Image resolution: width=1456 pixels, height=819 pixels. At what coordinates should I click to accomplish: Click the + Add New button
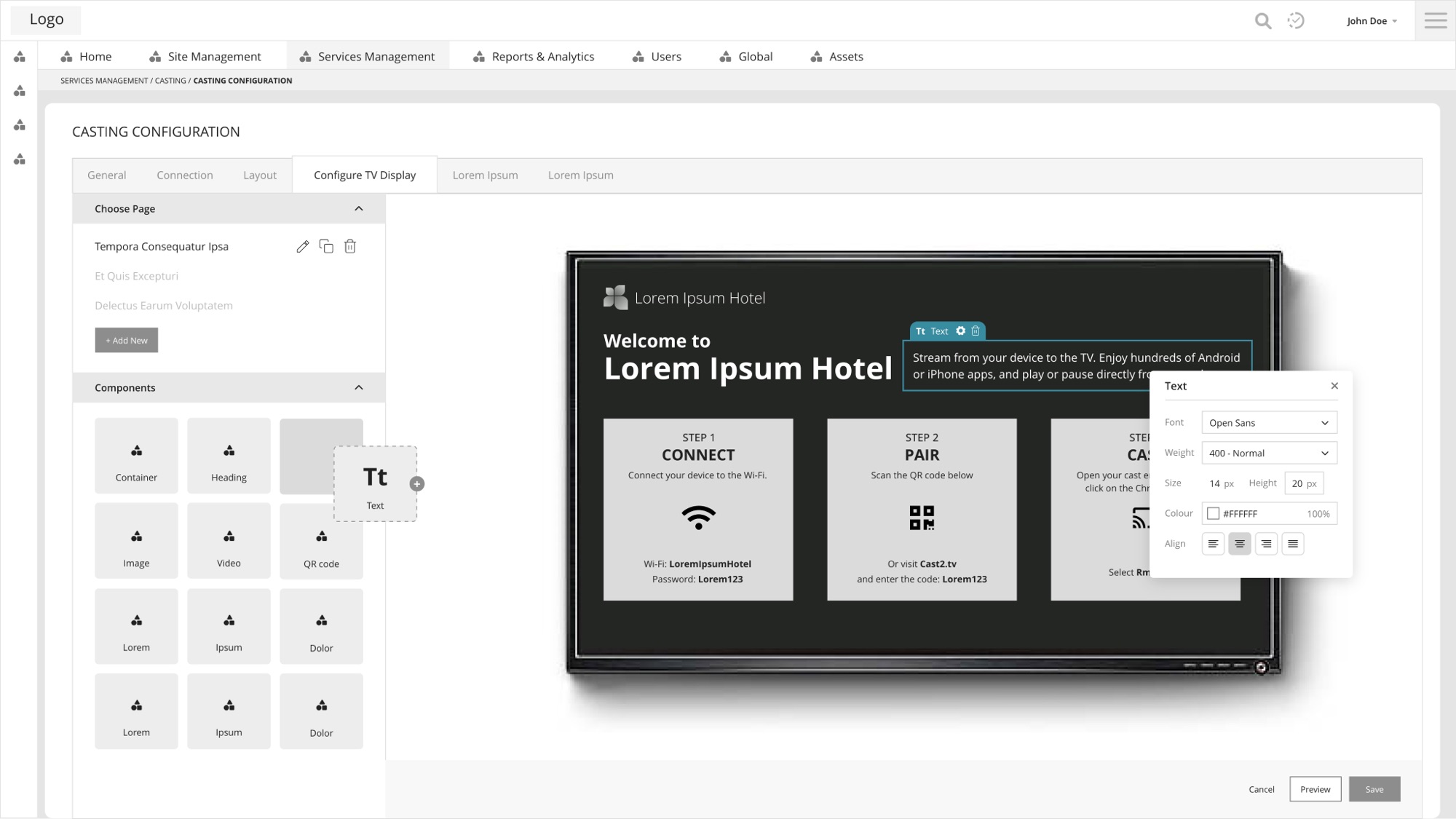pyautogui.click(x=127, y=341)
